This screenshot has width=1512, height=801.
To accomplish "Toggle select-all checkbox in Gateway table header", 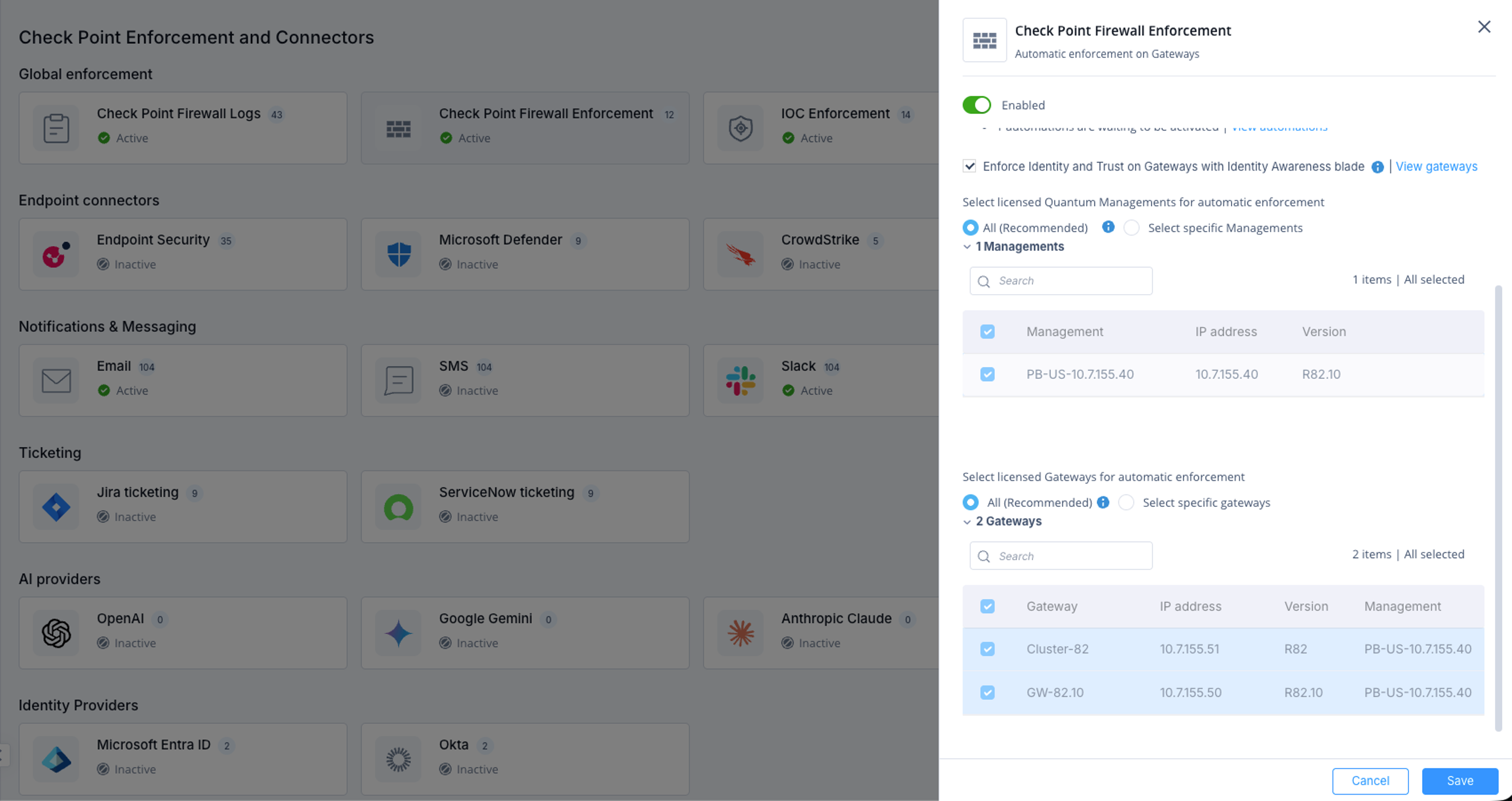I will pyautogui.click(x=988, y=606).
